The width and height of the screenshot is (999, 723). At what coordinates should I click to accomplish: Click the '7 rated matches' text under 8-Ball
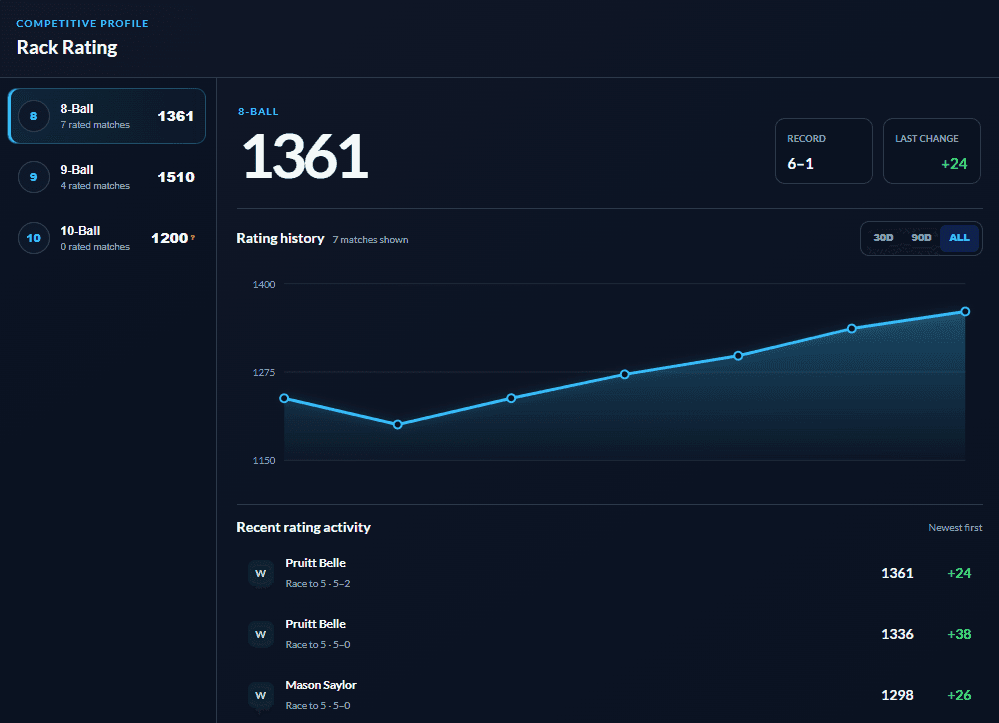point(95,125)
